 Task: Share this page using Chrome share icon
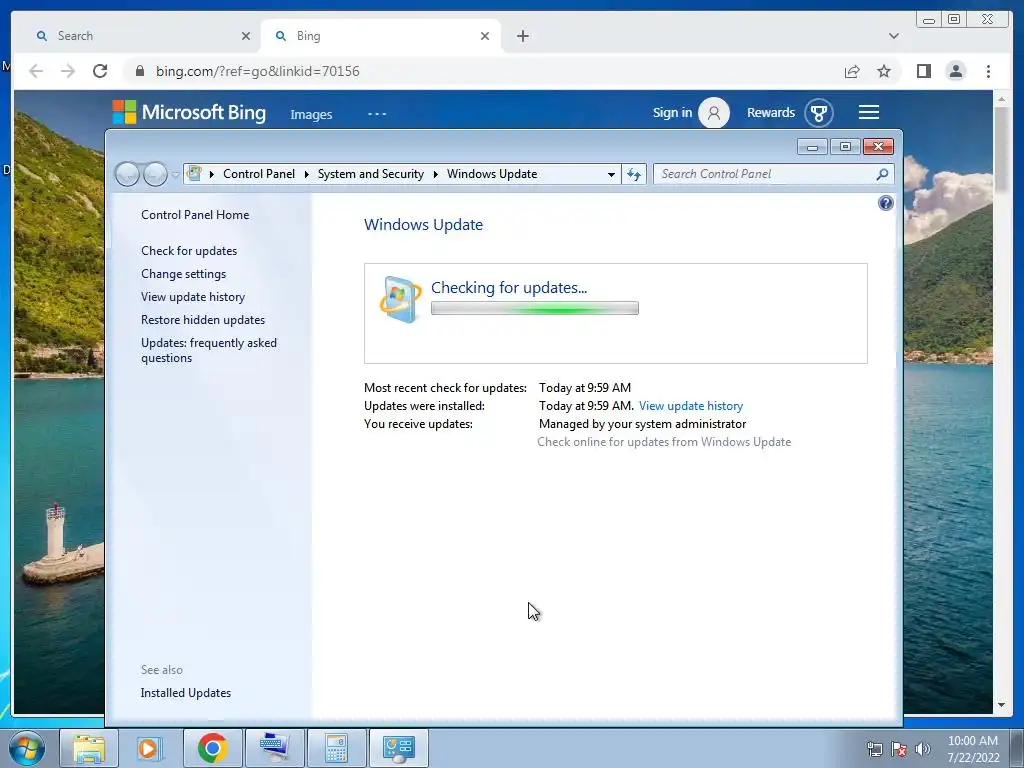pos(852,71)
